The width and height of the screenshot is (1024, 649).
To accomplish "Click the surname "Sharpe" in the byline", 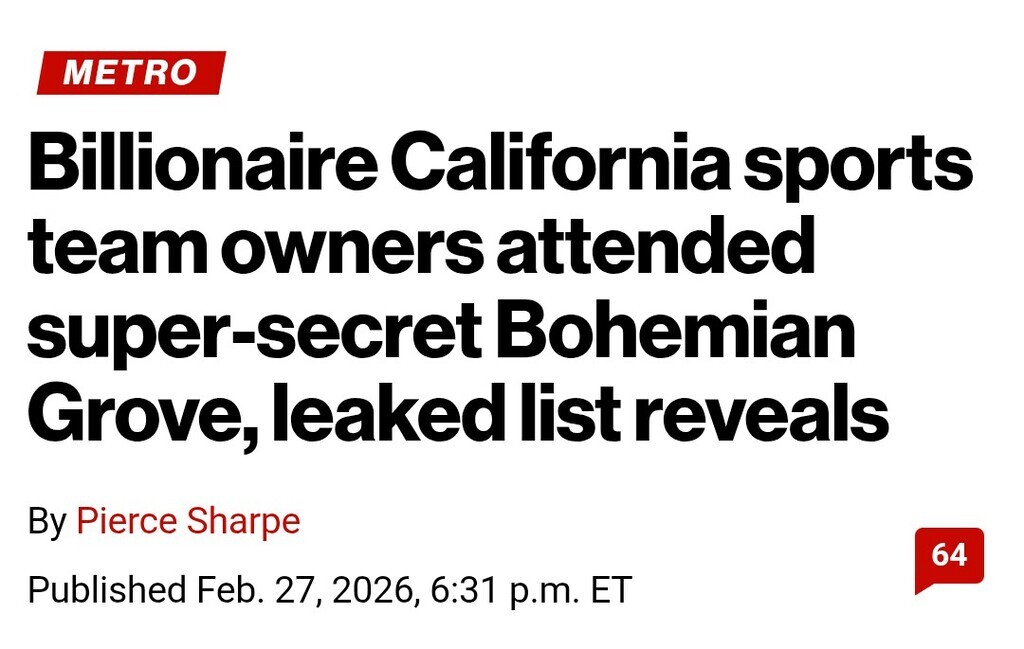I will [243, 521].
